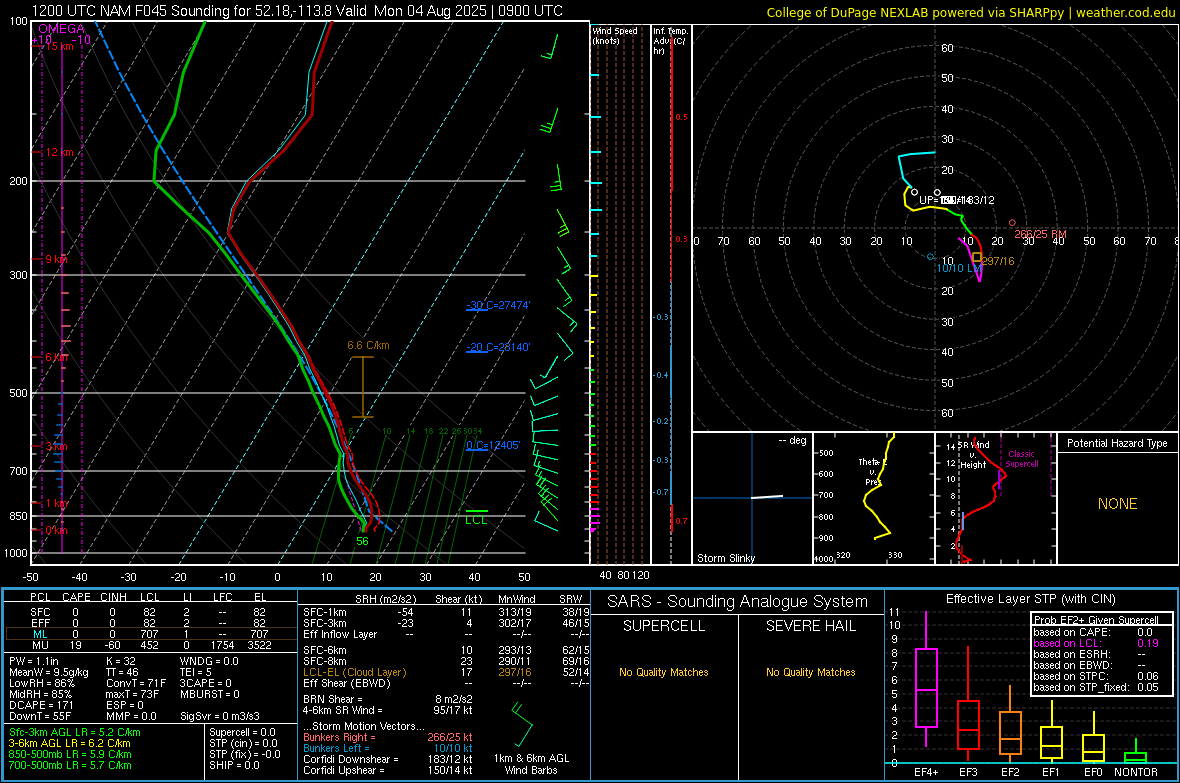The height and width of the screenshot is (783, 1180).
Task: Select the highlighted ML parcel row
Action: (x=150, y=634)
